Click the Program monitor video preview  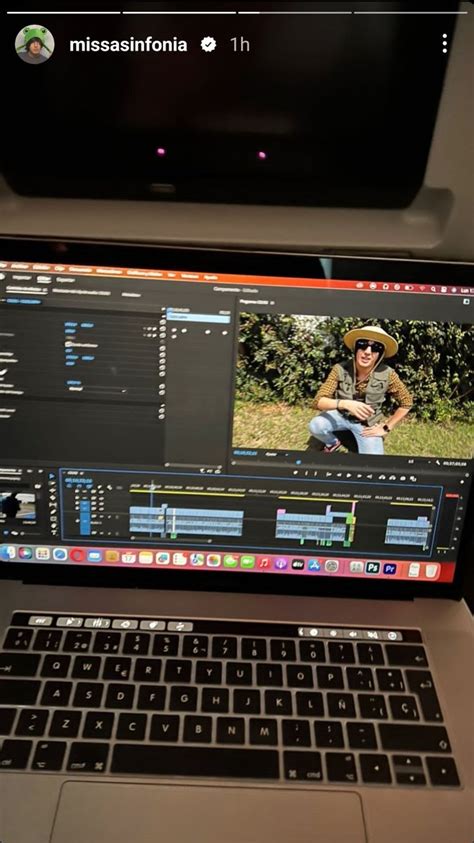(355, 384)
